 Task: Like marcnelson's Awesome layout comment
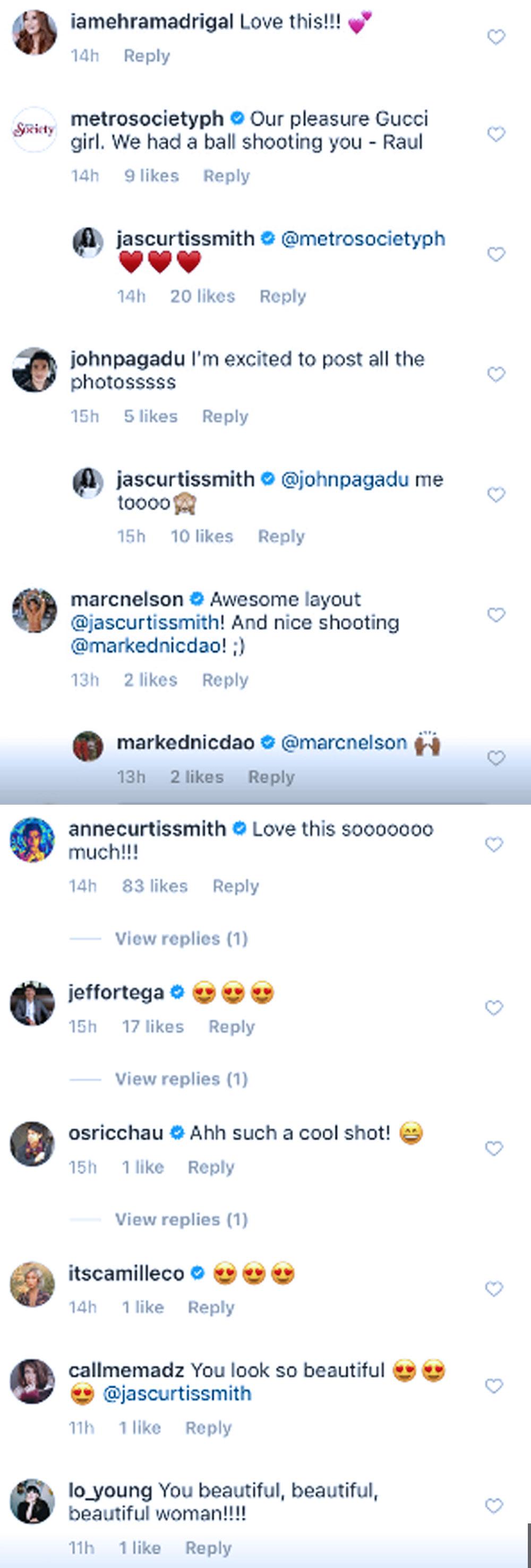(496, 615)
